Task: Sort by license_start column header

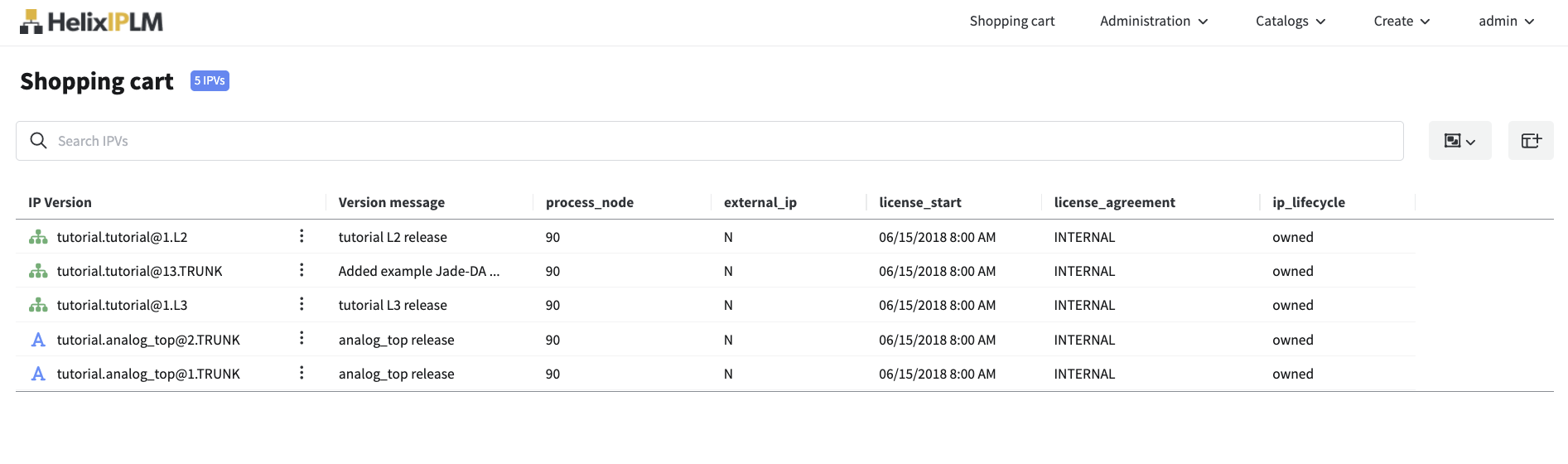Action: (x=919, y=202)
